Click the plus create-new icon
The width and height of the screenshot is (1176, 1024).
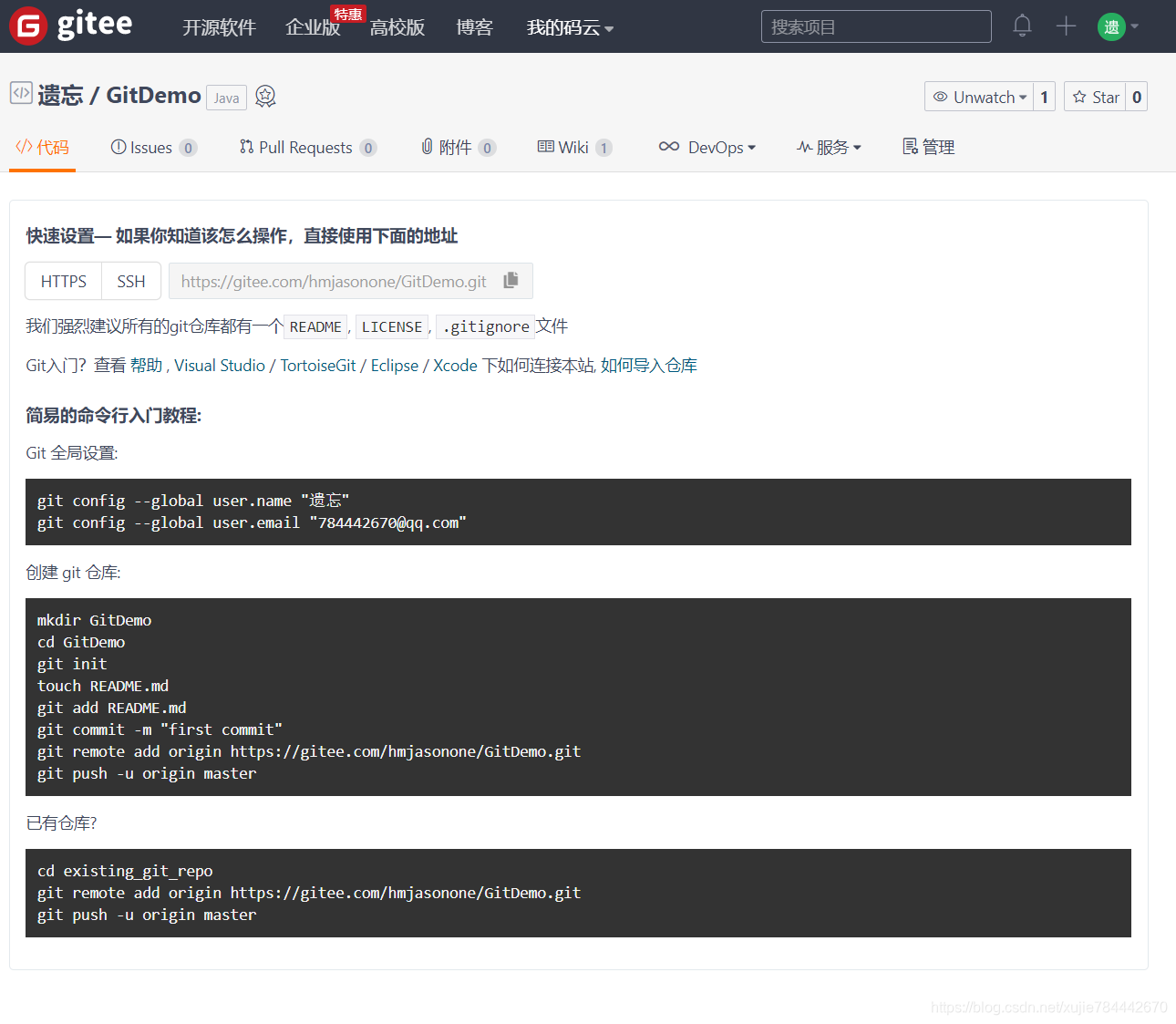[x=1066, y=26]
